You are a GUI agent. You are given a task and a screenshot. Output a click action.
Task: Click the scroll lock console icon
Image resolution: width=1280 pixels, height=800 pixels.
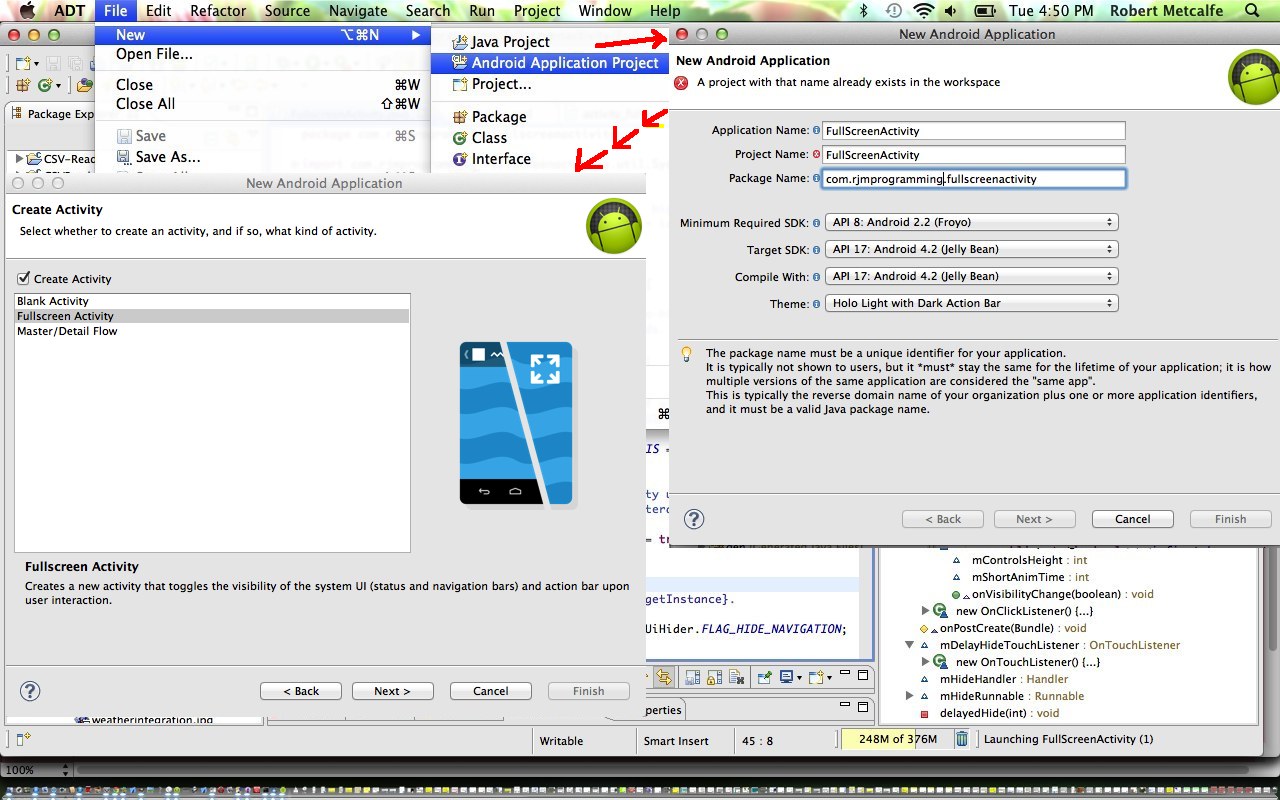(715, 678)
